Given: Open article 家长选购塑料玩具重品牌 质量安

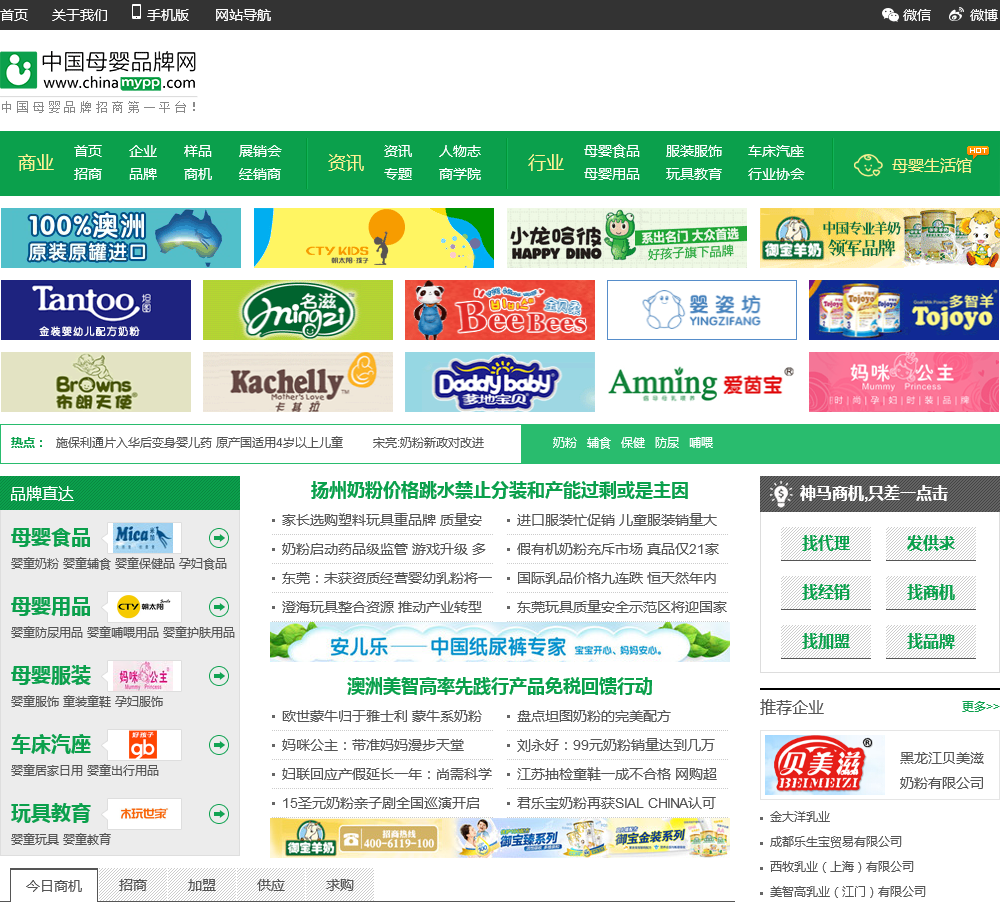Looking at the screenshot, I should click(381, 520).
